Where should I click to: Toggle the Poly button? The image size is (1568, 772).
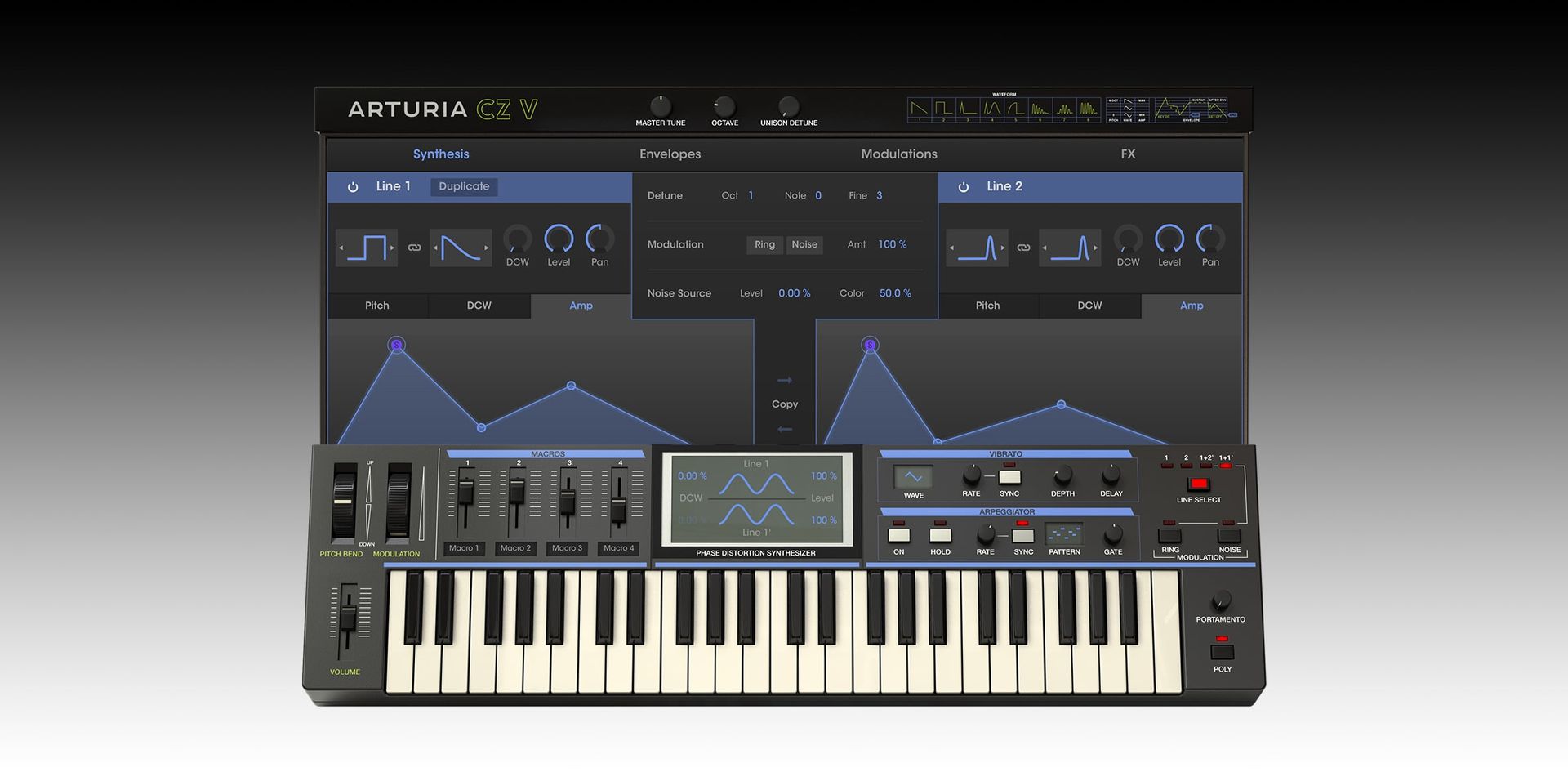click(1222, 652)
